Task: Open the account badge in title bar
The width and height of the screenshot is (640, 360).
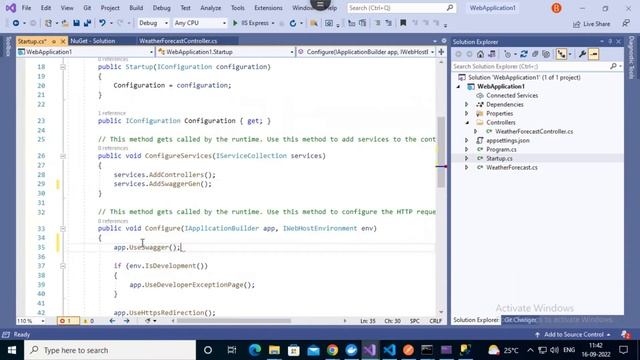Action: click(556, 8)
